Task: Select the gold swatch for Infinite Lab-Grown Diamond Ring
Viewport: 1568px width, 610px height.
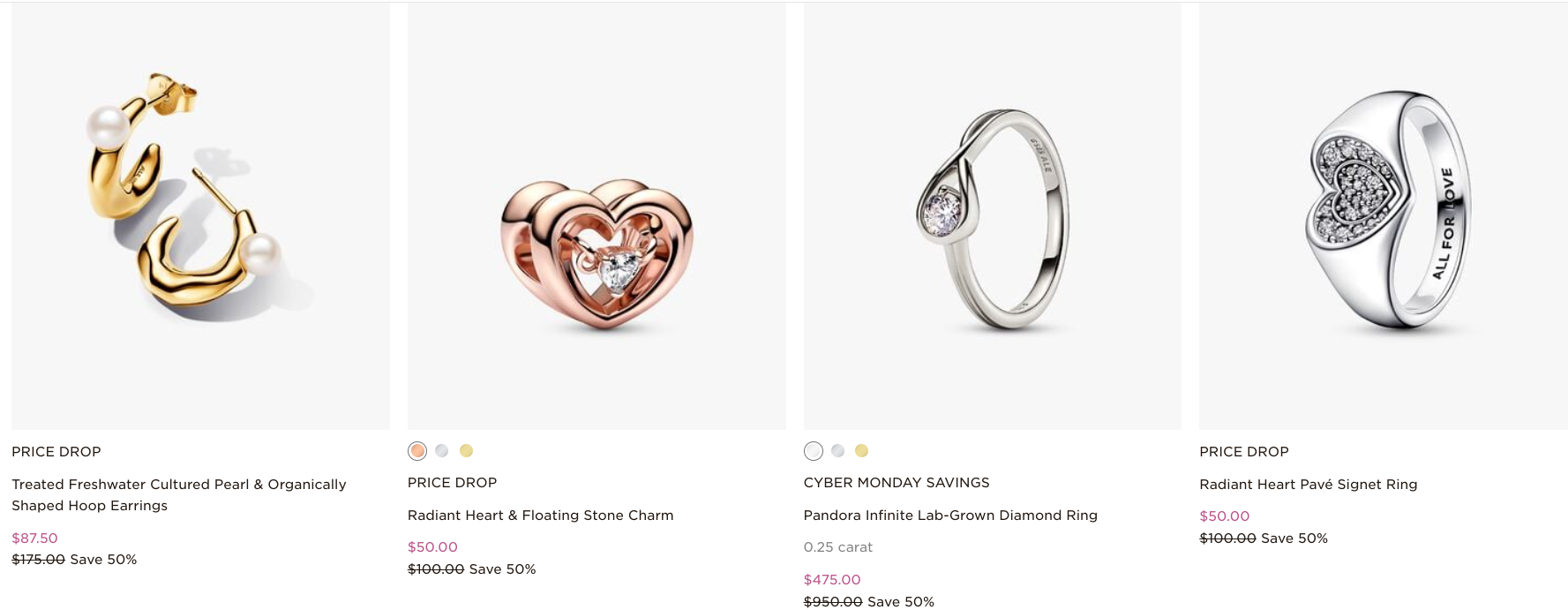Action: [x=863, y=451]
